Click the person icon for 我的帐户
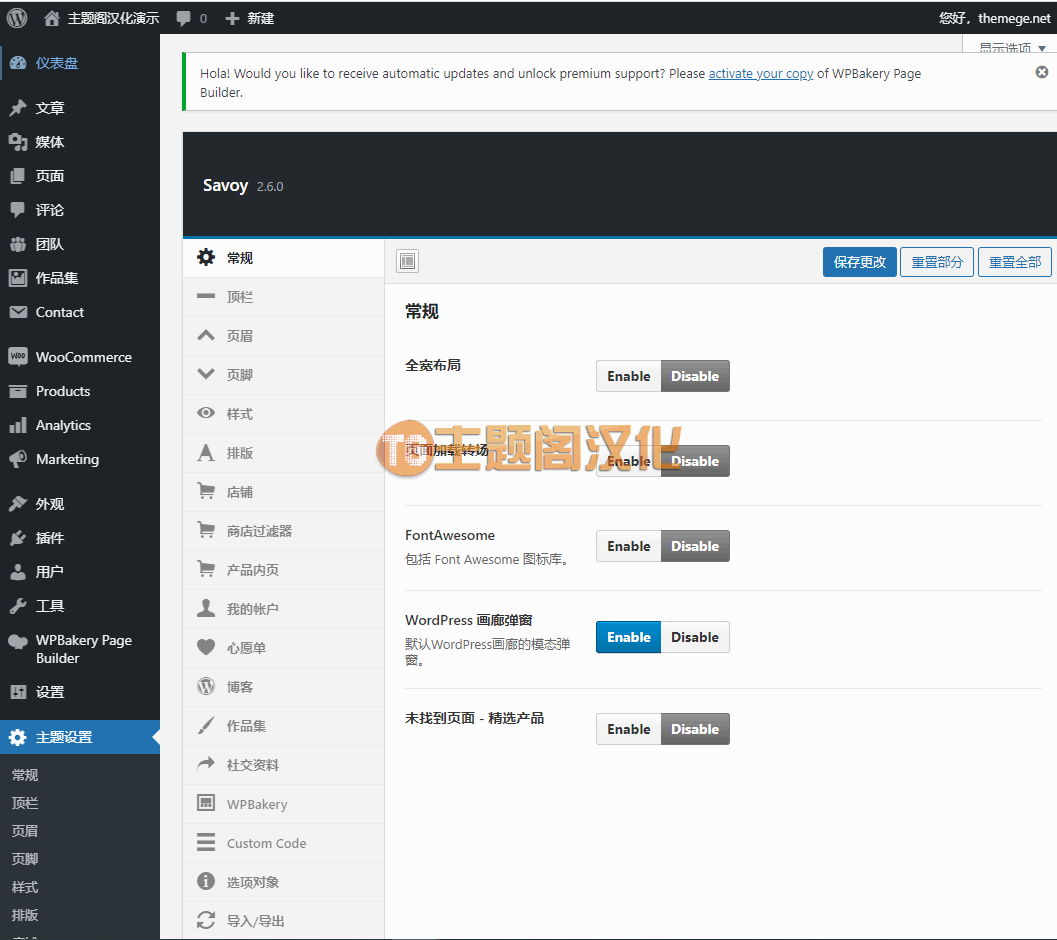1057x940 pixels. tap(206, 608)
